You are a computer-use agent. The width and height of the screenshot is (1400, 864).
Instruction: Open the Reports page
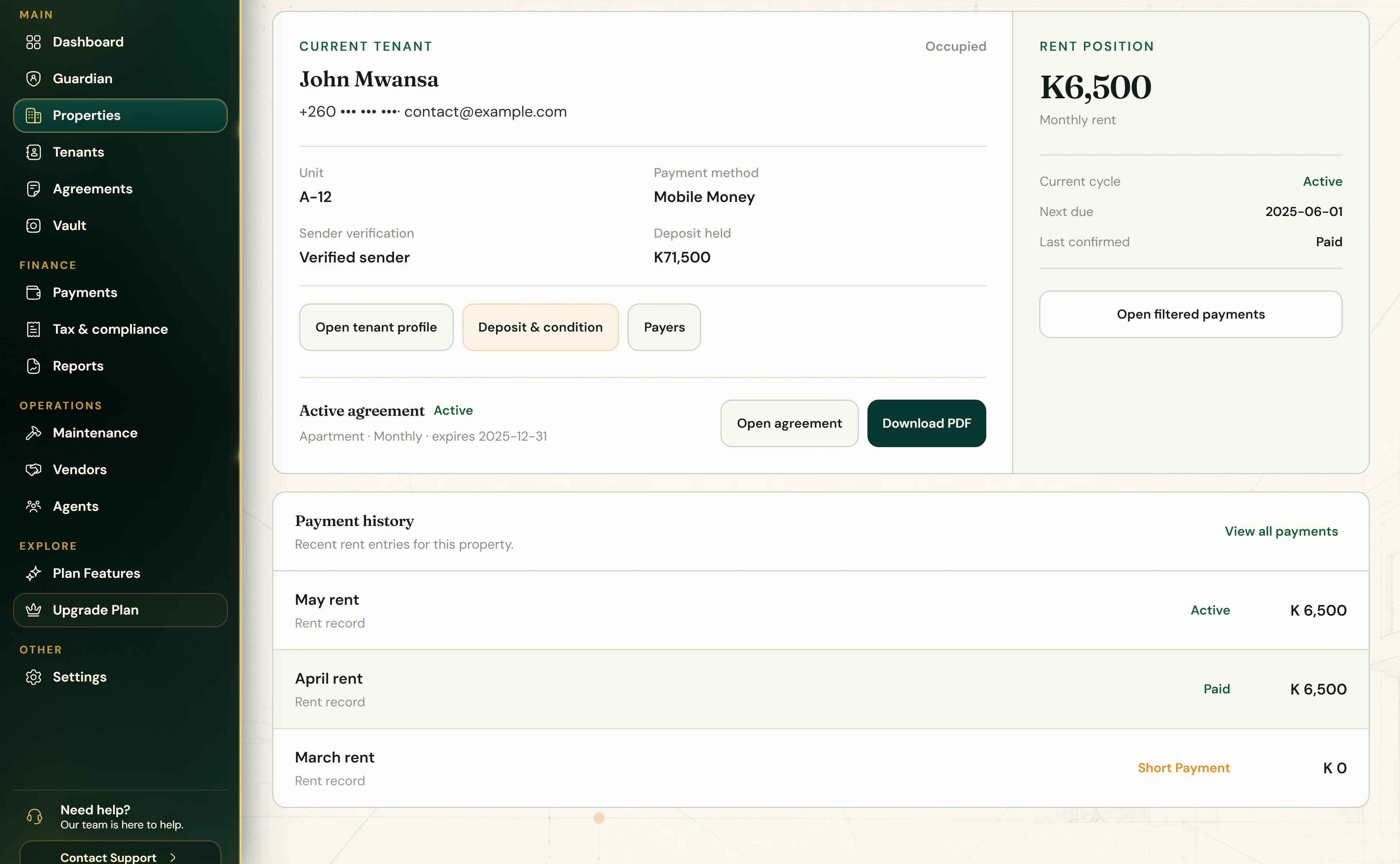click(x=120, y=366)
